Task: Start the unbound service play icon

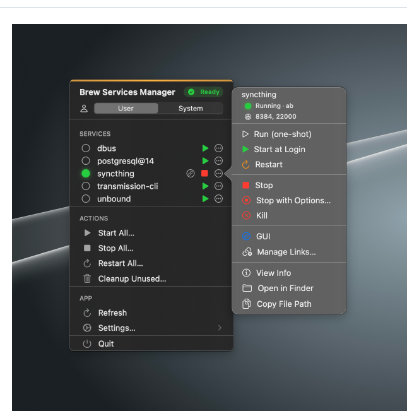Action: click(205, 199)
